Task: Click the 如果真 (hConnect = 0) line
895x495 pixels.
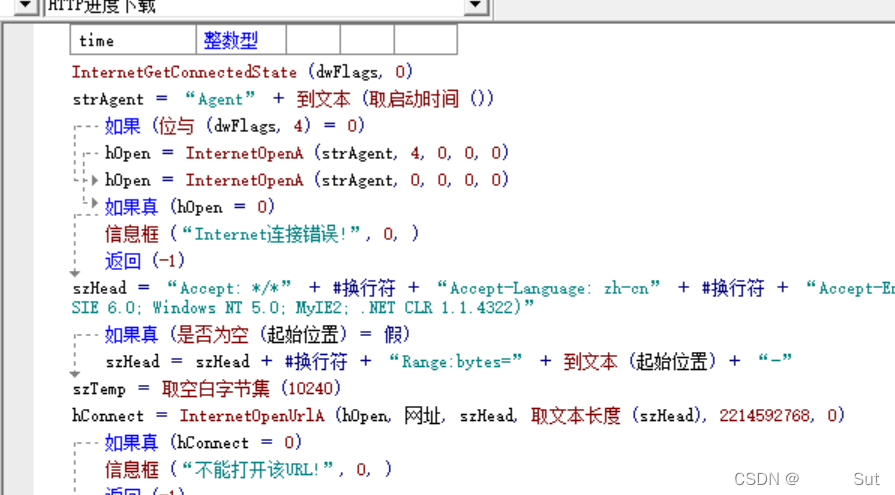Action: tap(203, 442)
